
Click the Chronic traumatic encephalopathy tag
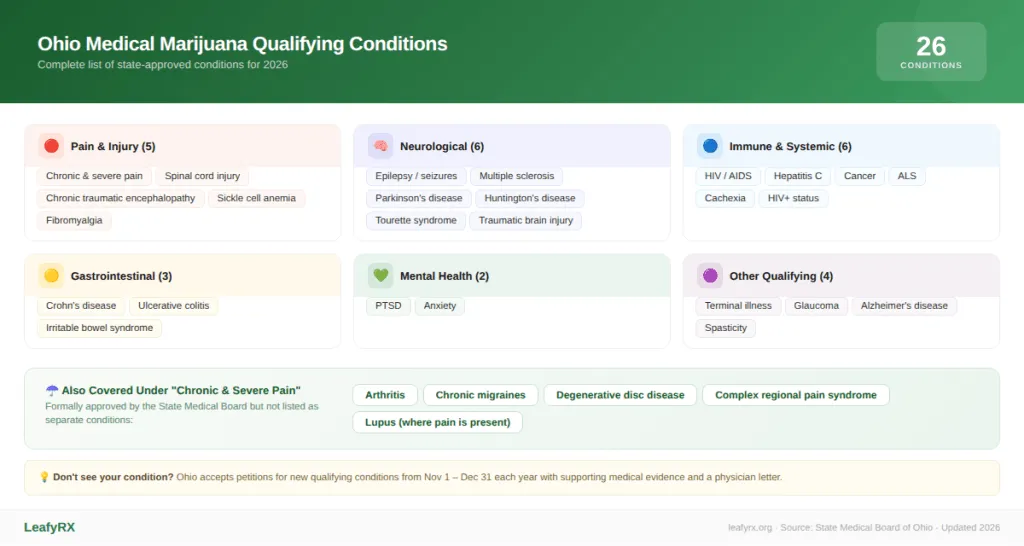click(121, 199)
